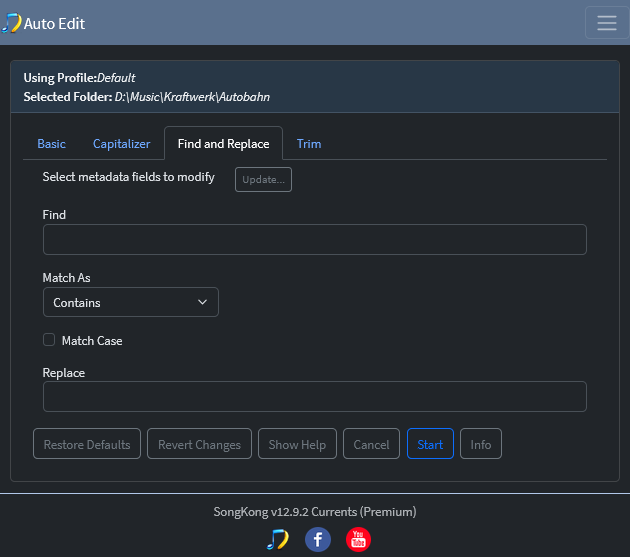Screen dimensions: 630x557
Task: Open the YouTube channel icon
Action: point(358,539)
